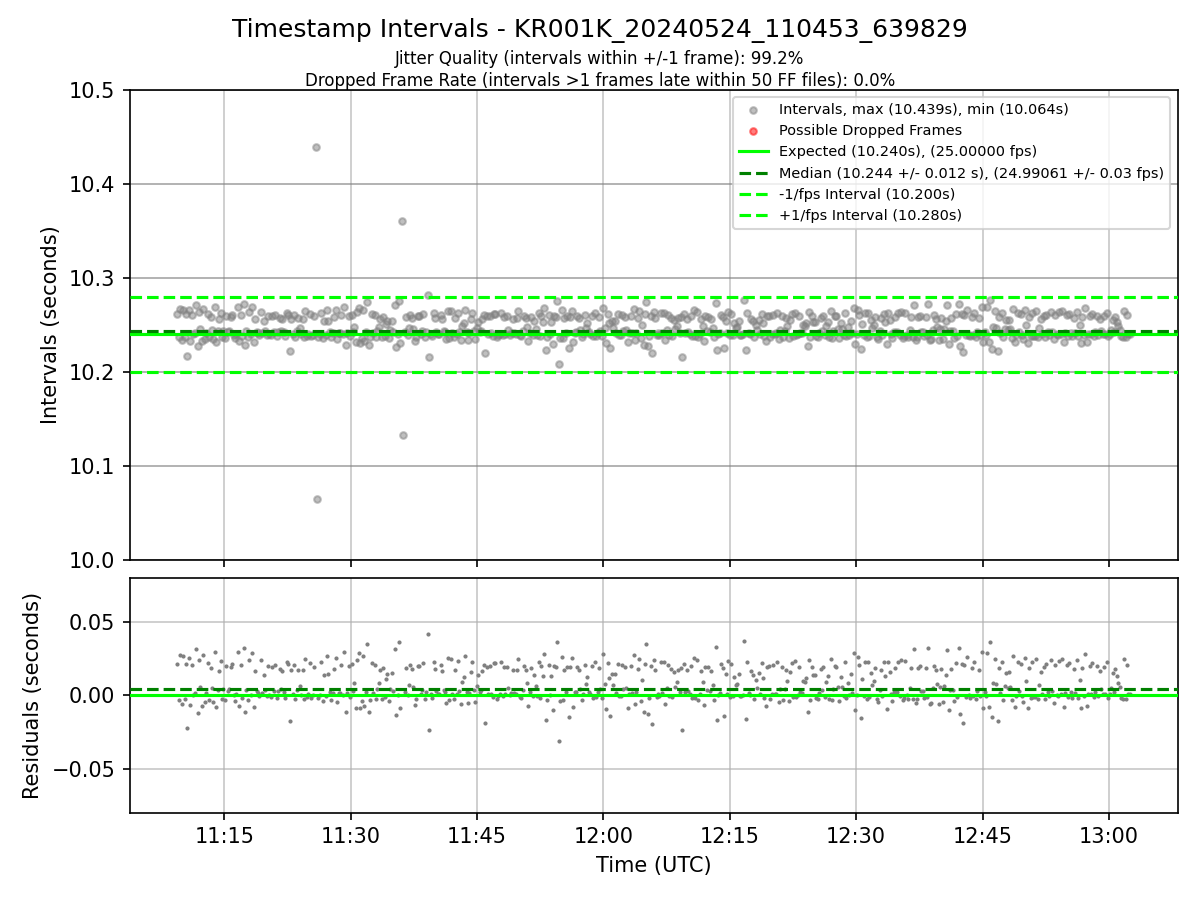The height and width of the screenshot is (900, 1200).
Task: Click the maximum outlier point near 10.44 seconds
Action: point(316,147)
